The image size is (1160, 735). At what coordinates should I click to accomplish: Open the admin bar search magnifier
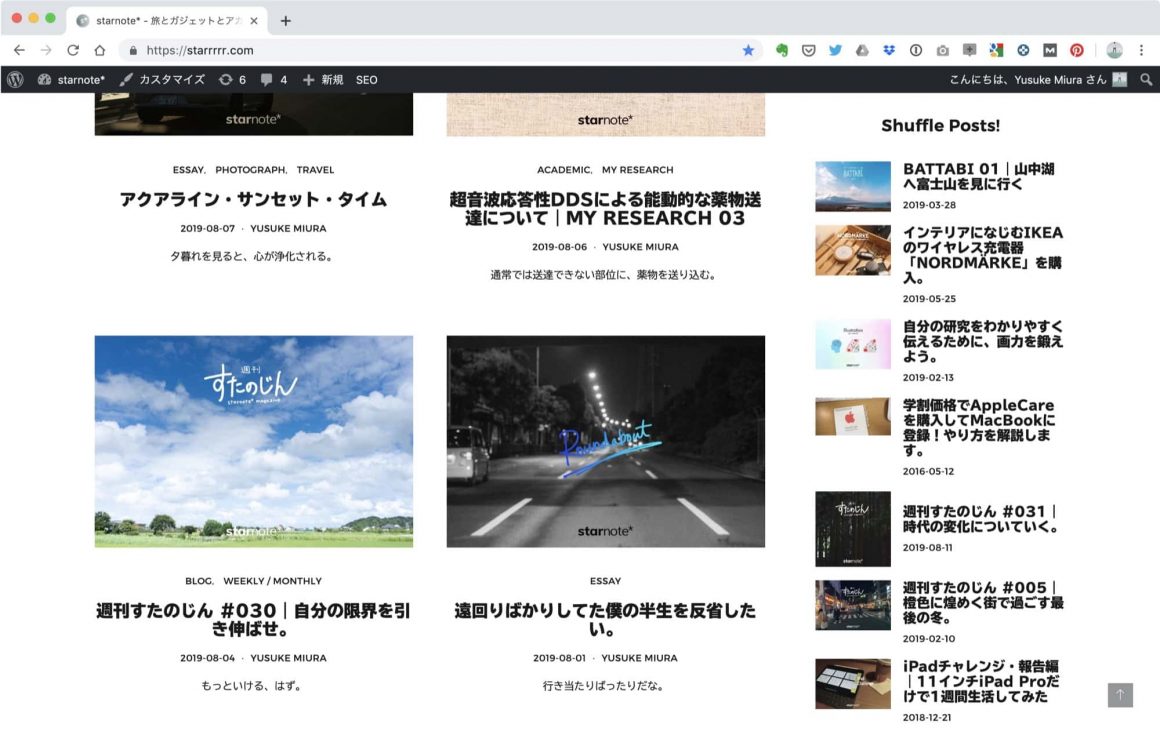pyautogui.click(x=1146, y=80)
